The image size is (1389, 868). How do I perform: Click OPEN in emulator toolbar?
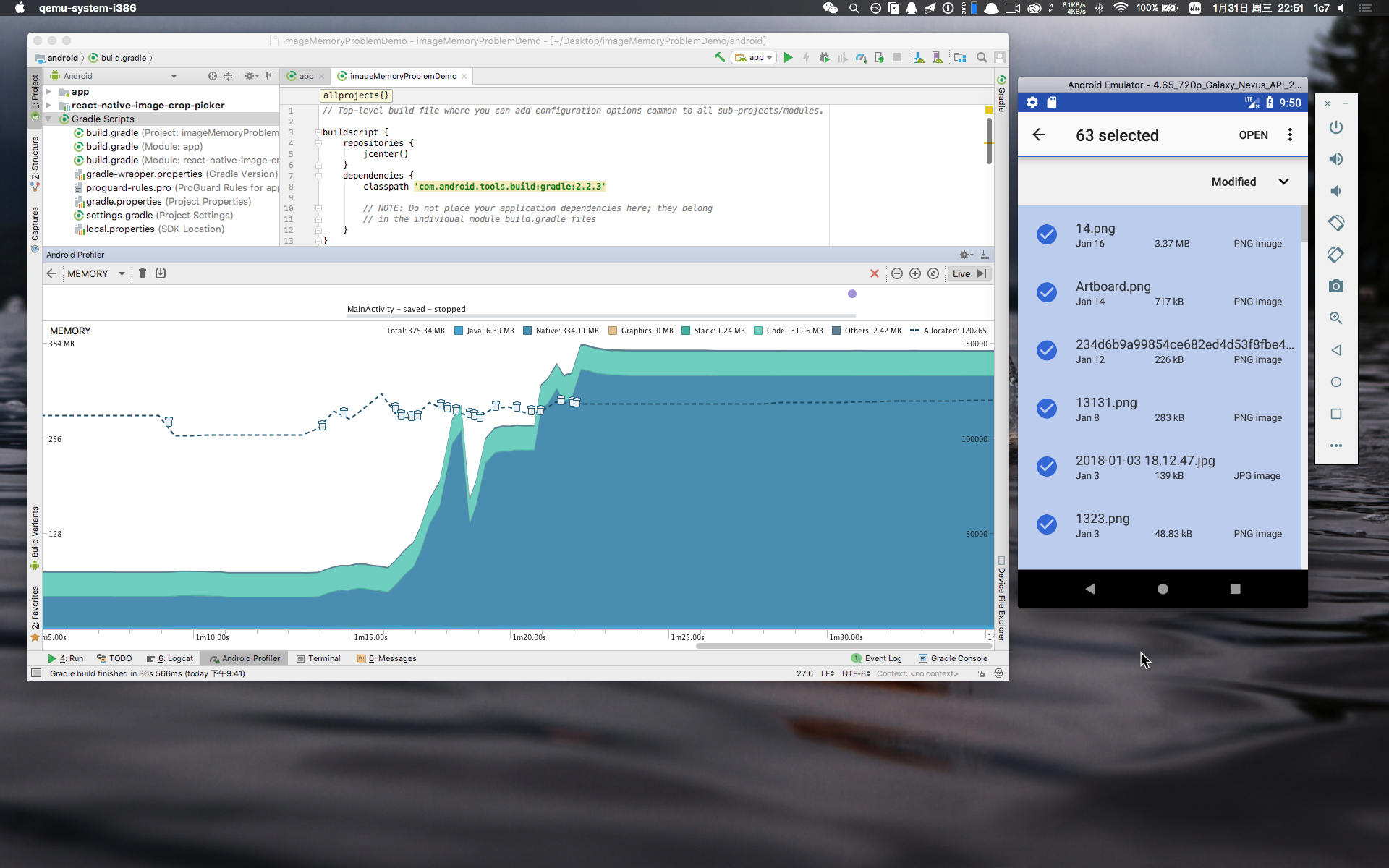[x=1253, y=135]
